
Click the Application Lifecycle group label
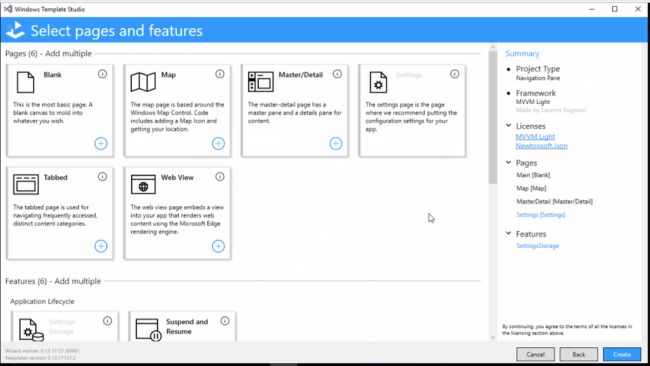[42, 301]
